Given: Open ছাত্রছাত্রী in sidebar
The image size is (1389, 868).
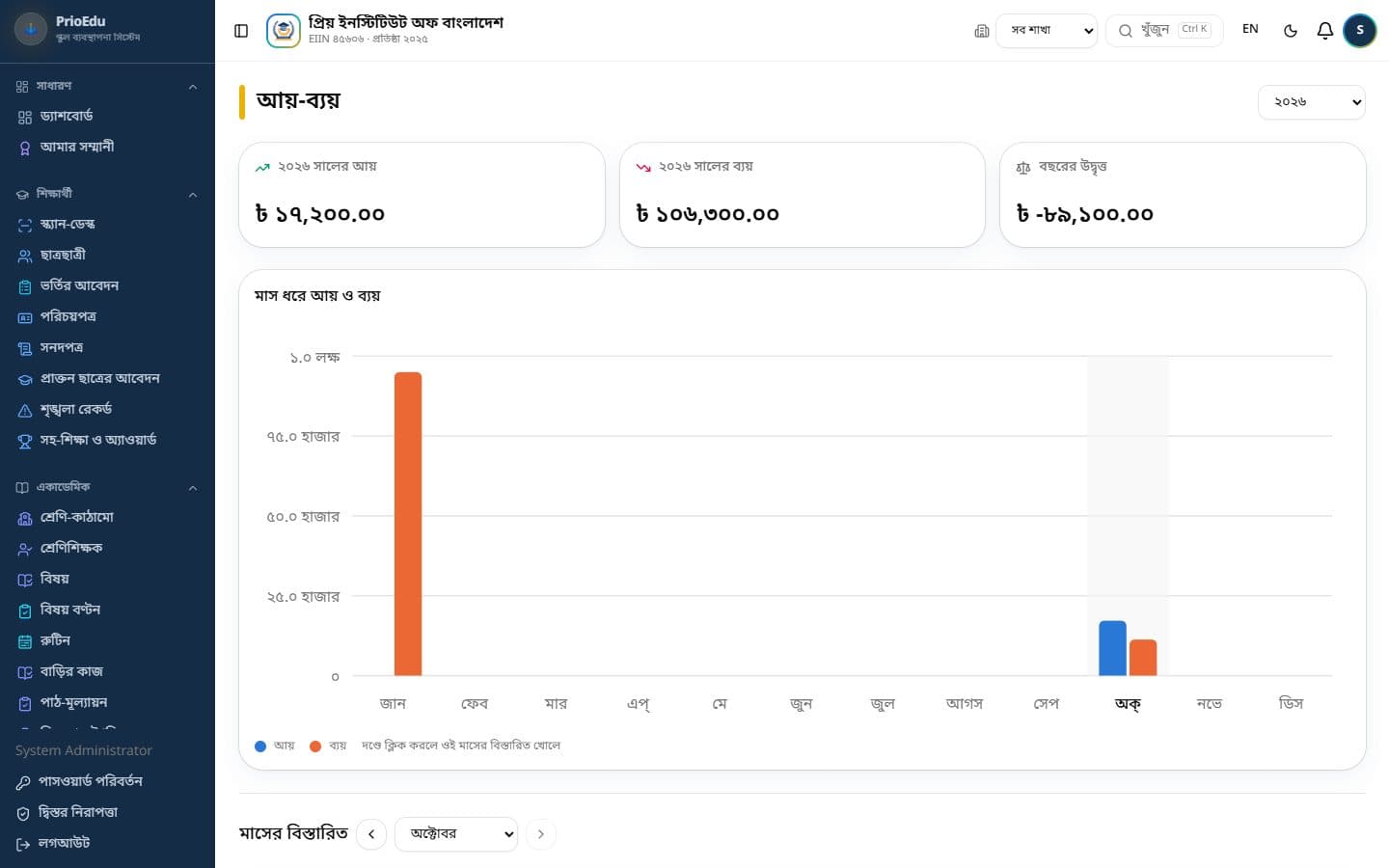Looking at the screenshot, I should pos(107,256).
